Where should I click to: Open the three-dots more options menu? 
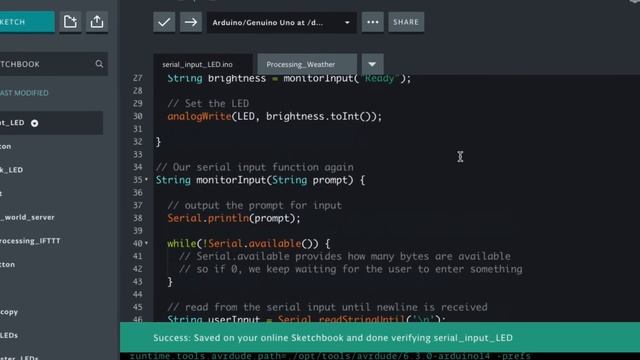click(x=372, y=22)
